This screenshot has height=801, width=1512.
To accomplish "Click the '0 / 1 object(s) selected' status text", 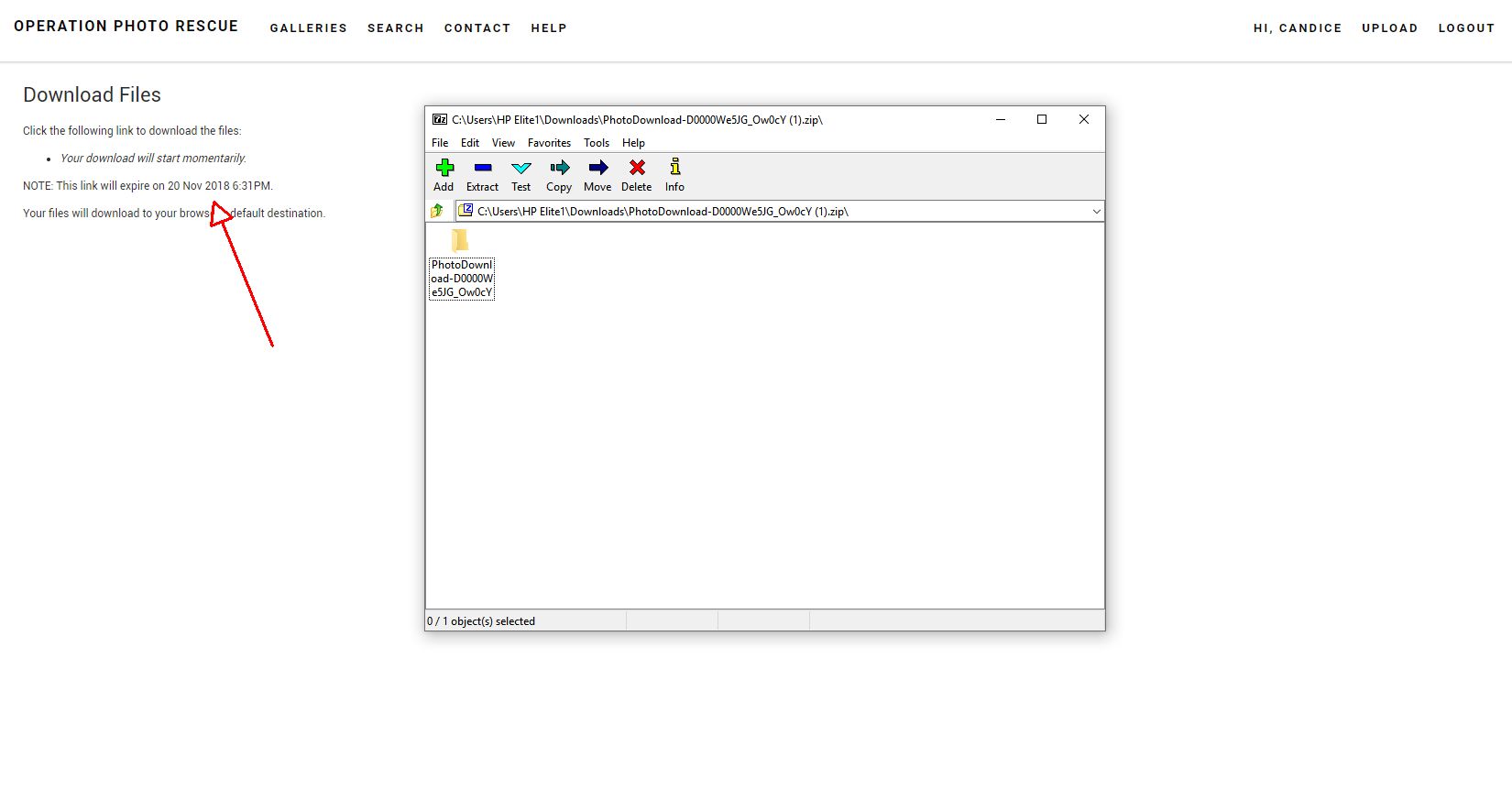I will point(481,621).
